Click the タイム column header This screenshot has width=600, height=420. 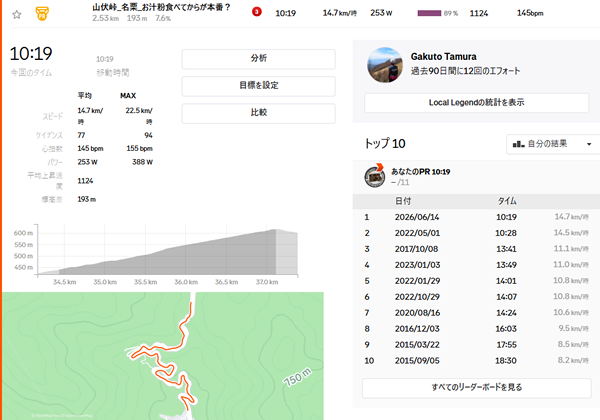[x=507, y=201]
